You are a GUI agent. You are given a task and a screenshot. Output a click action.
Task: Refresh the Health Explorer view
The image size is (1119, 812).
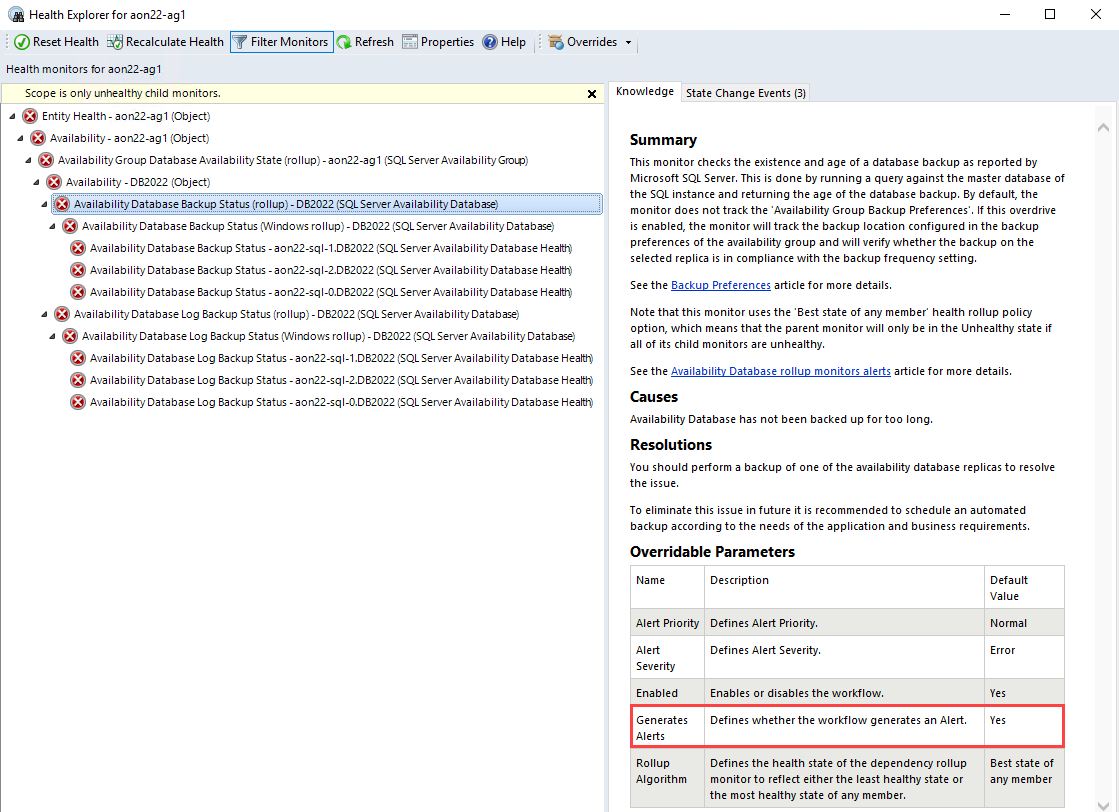coord(365,42)
